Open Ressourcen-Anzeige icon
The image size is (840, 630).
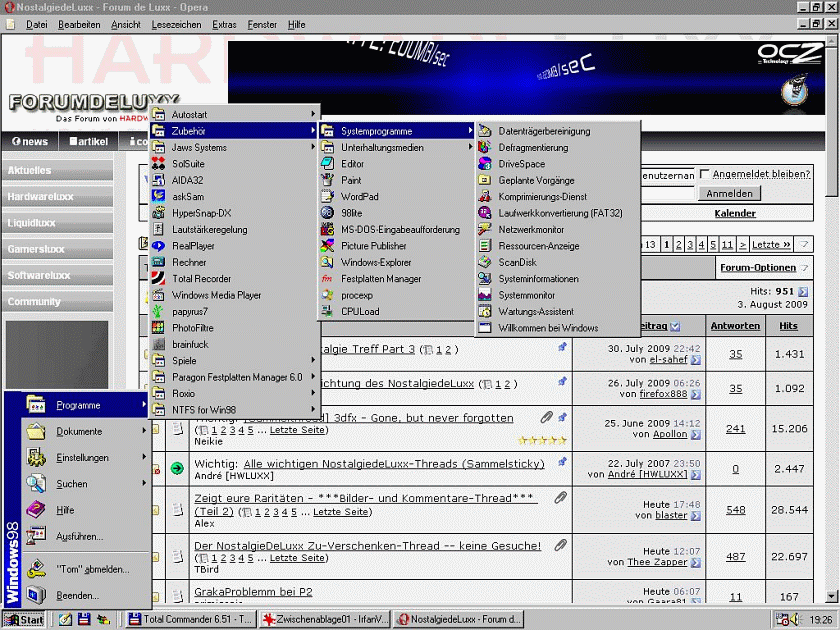click(x=485, y=246)
